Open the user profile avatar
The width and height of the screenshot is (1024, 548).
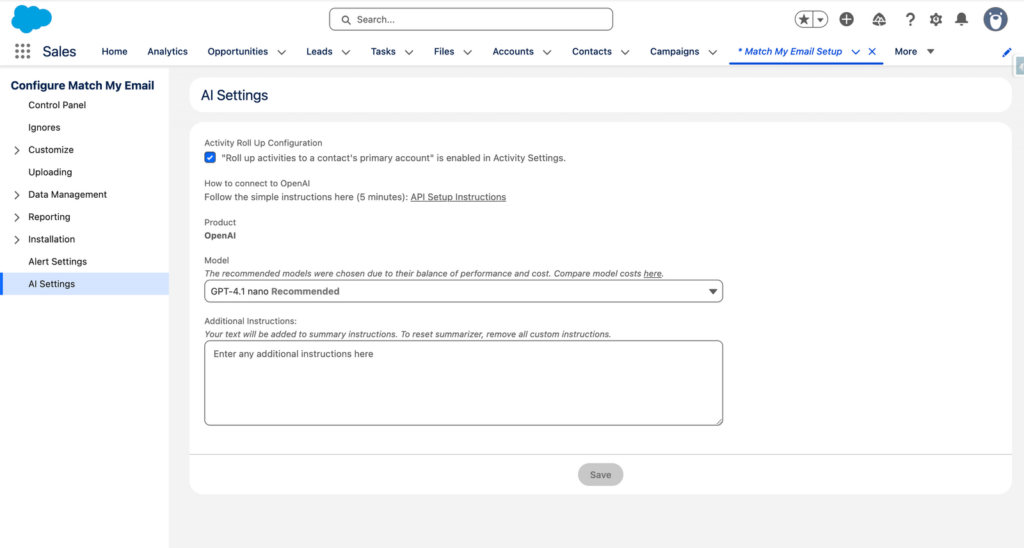[994, 20]
